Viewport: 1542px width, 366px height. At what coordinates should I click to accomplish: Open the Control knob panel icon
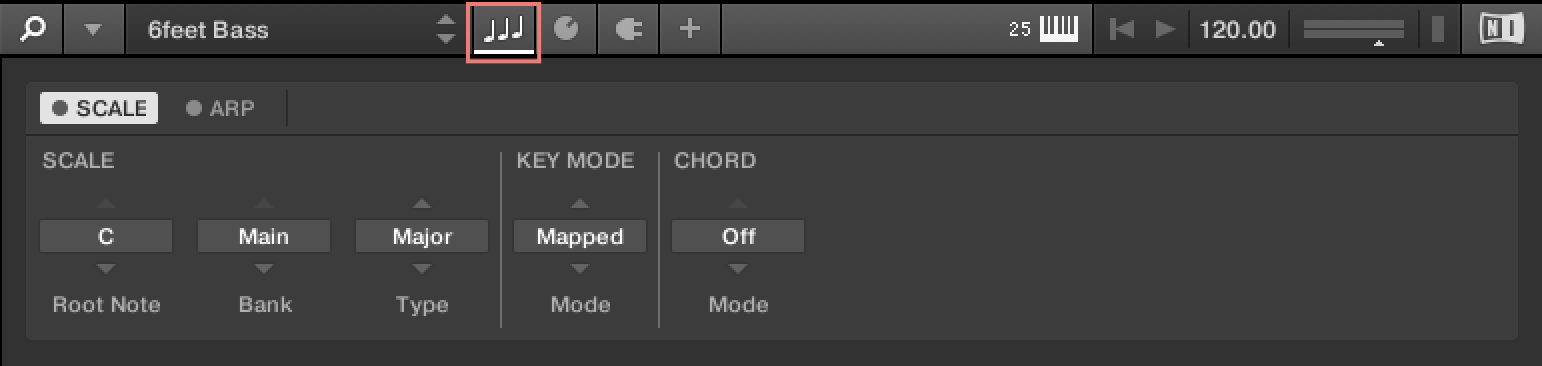[x=566, y=30]
